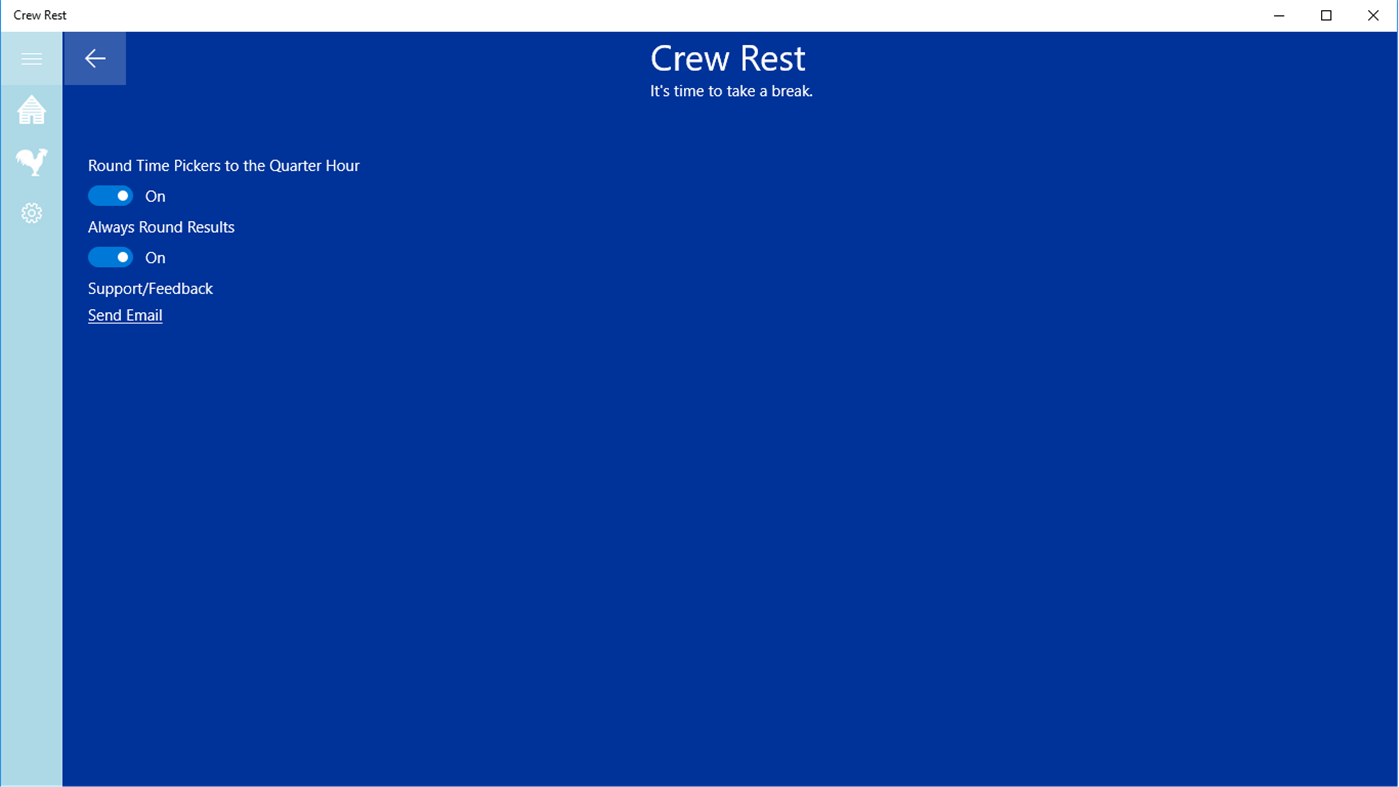Disable the Always Round Results switch
1399x787 pixels.
click(x=110, y=256)
